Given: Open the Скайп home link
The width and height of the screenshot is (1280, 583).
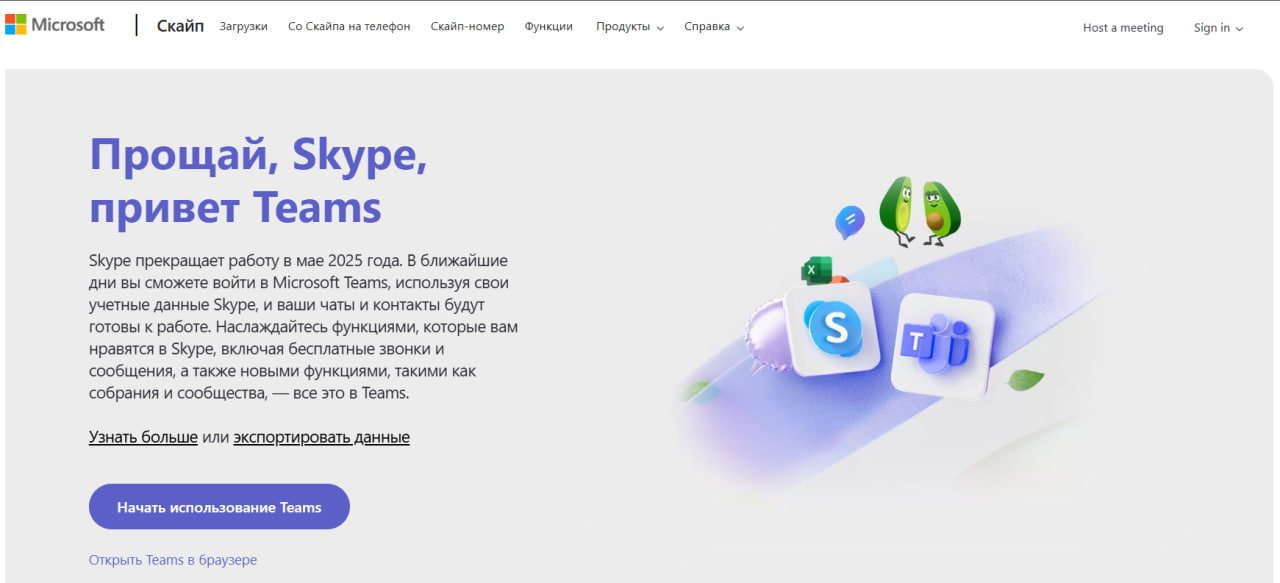Looking at the screenshot, I should [180, 26].
